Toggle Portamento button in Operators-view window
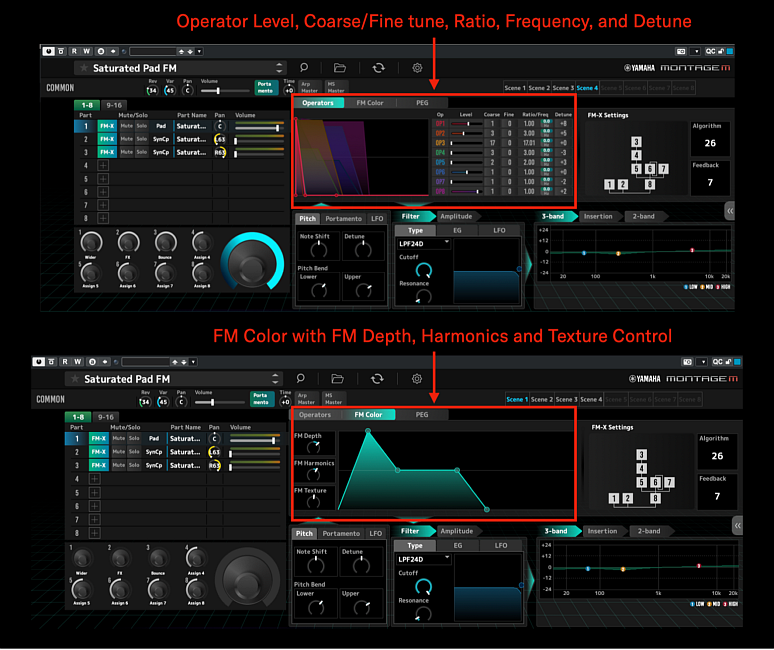774x650 pixels. point(265,87)
